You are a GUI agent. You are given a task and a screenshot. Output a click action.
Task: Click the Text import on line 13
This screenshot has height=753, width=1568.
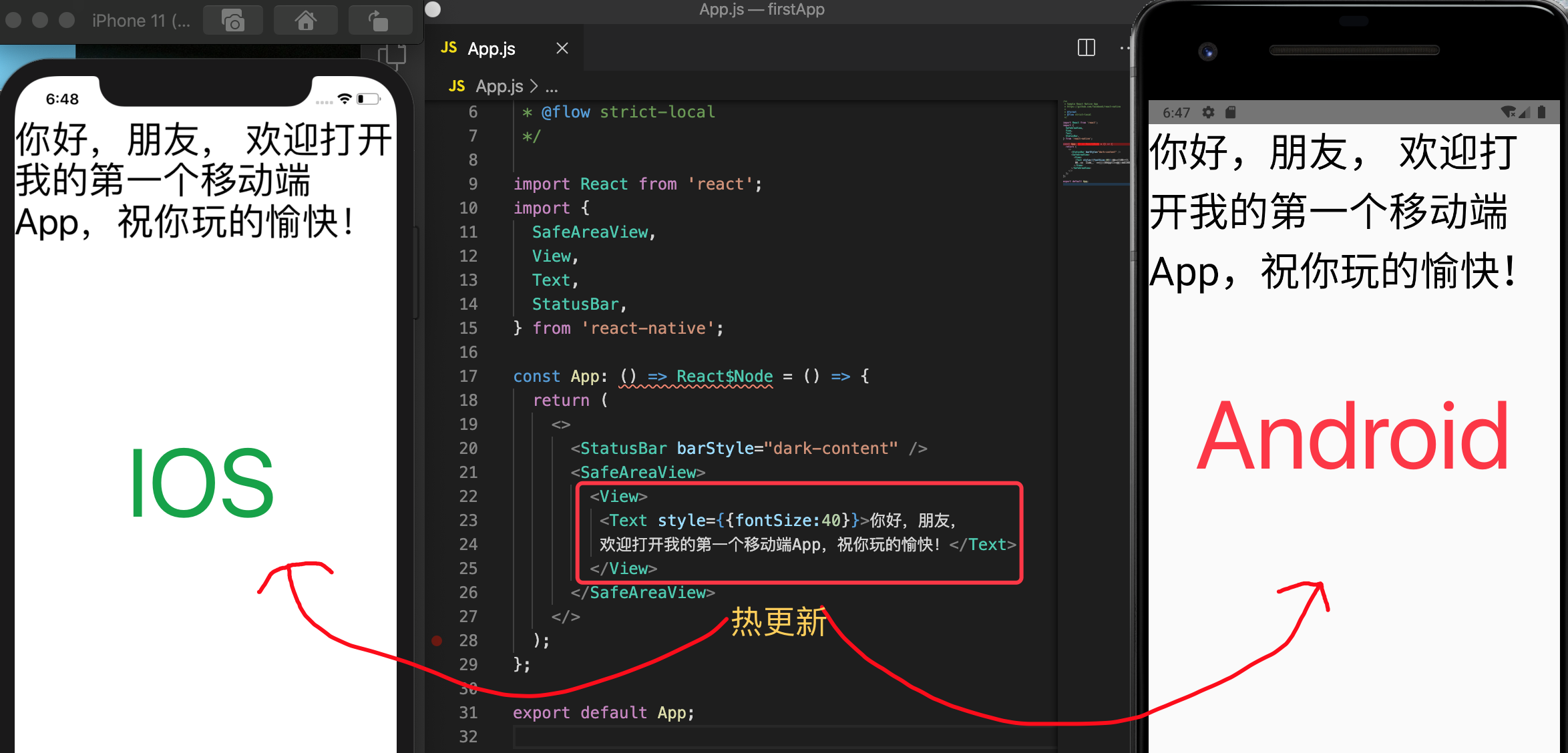[551, 280]
